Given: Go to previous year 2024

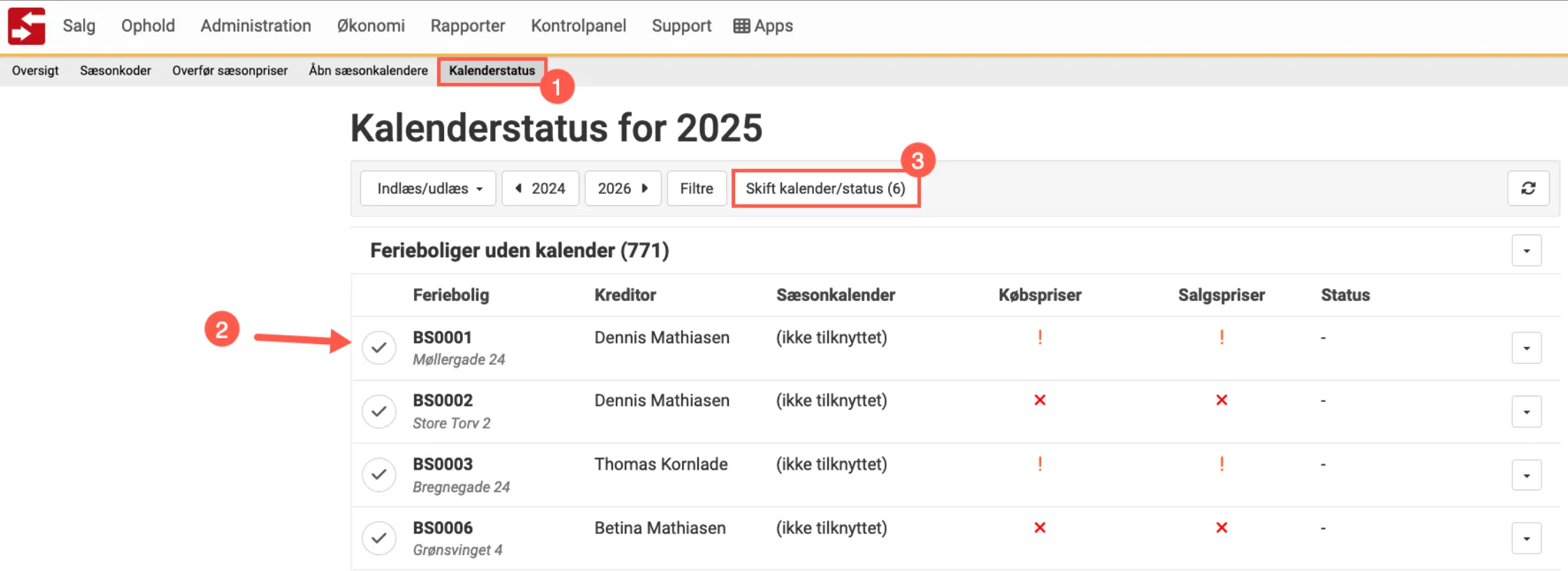Looking at the screenshot, I should coord(540,188).
